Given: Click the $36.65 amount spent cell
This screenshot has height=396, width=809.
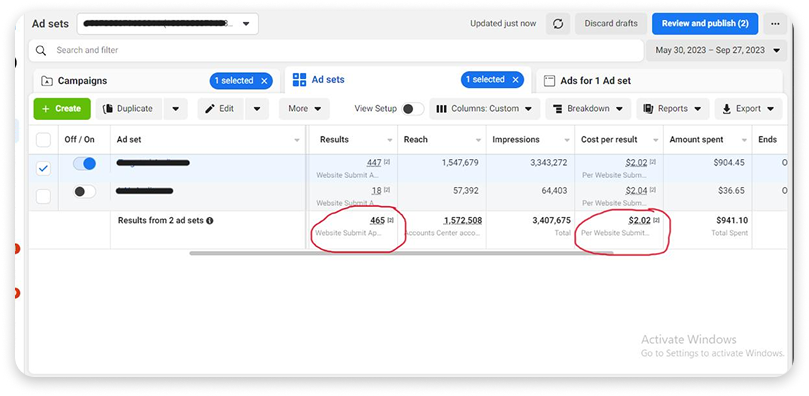Looking at the screenshot, I should (x=731, y=191).
